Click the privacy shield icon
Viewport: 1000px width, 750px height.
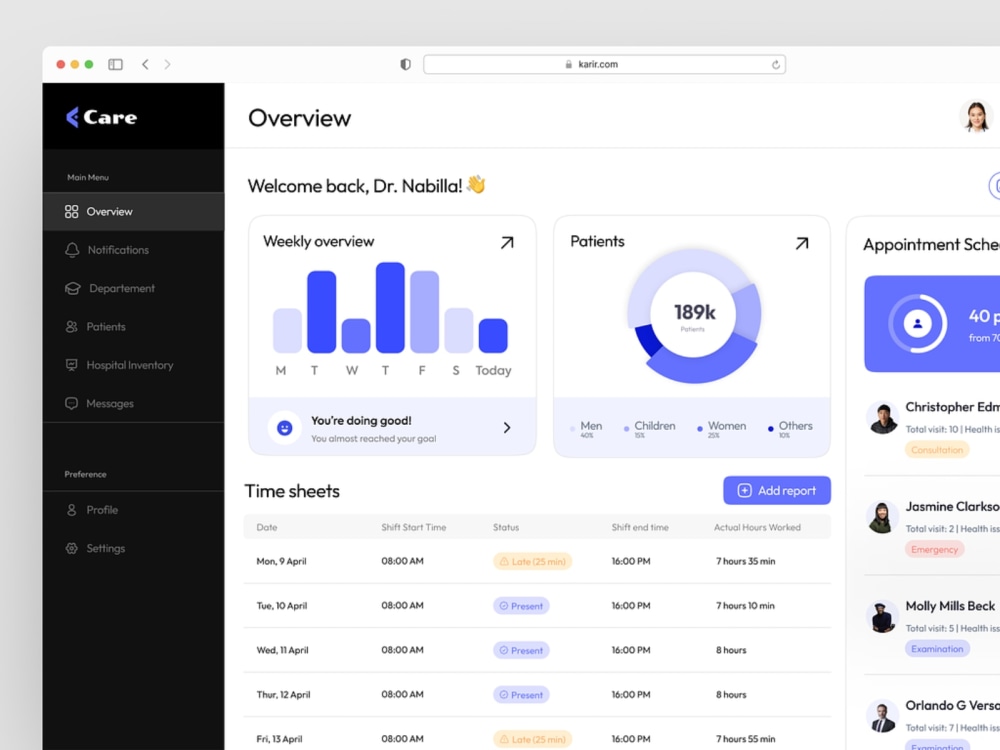click(406, 64)
